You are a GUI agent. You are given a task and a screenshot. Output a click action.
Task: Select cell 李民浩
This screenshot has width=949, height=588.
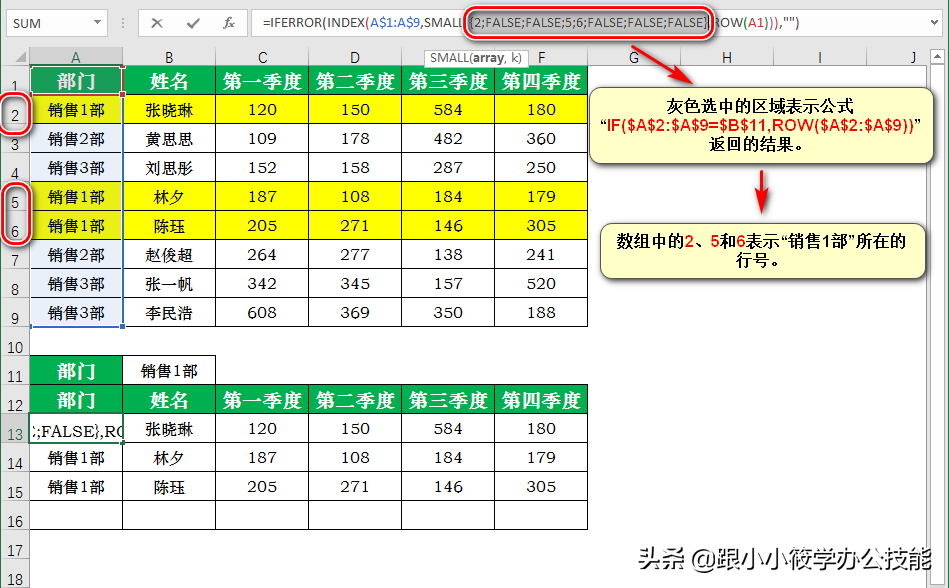pos(169,313)
